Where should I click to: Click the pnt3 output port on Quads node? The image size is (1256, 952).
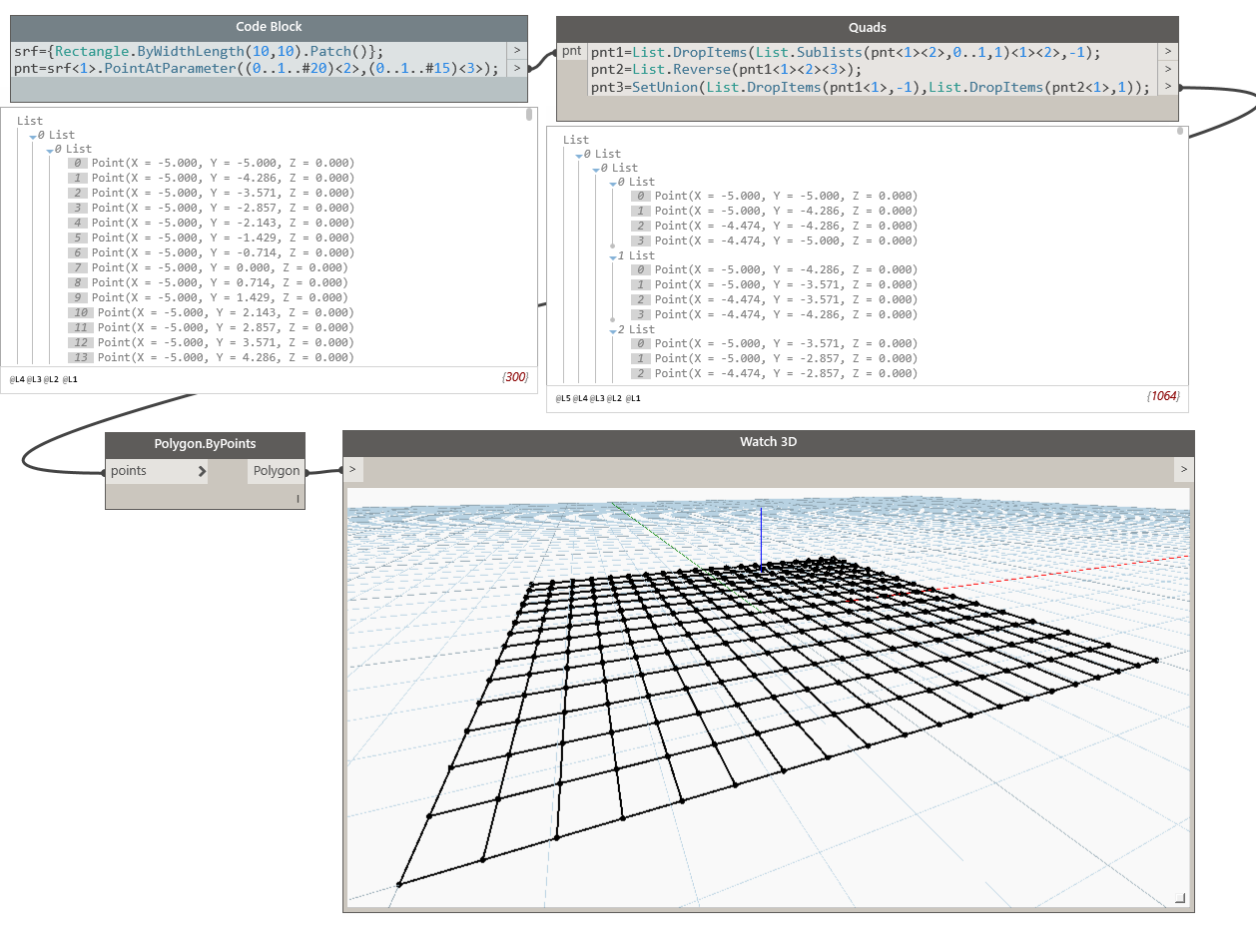tap(1168, 87)
